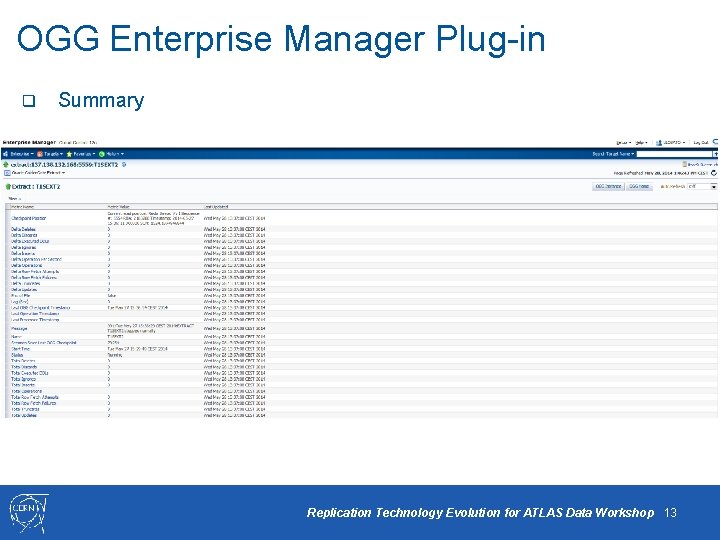Click the Running status value
Viewport: 720px width, 540px height.
pos(115,355)
